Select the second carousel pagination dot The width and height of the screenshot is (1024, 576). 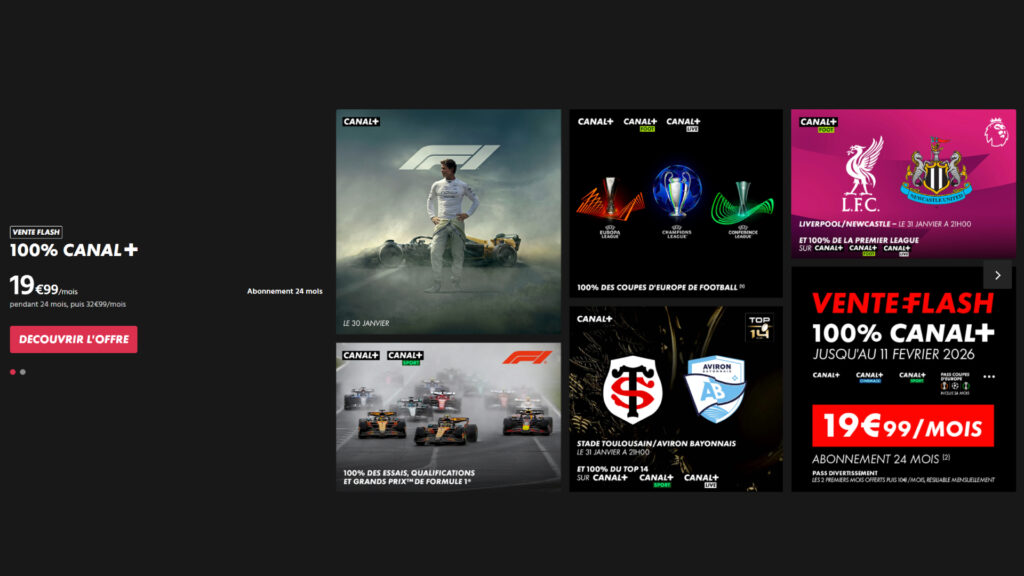(22, 372)
